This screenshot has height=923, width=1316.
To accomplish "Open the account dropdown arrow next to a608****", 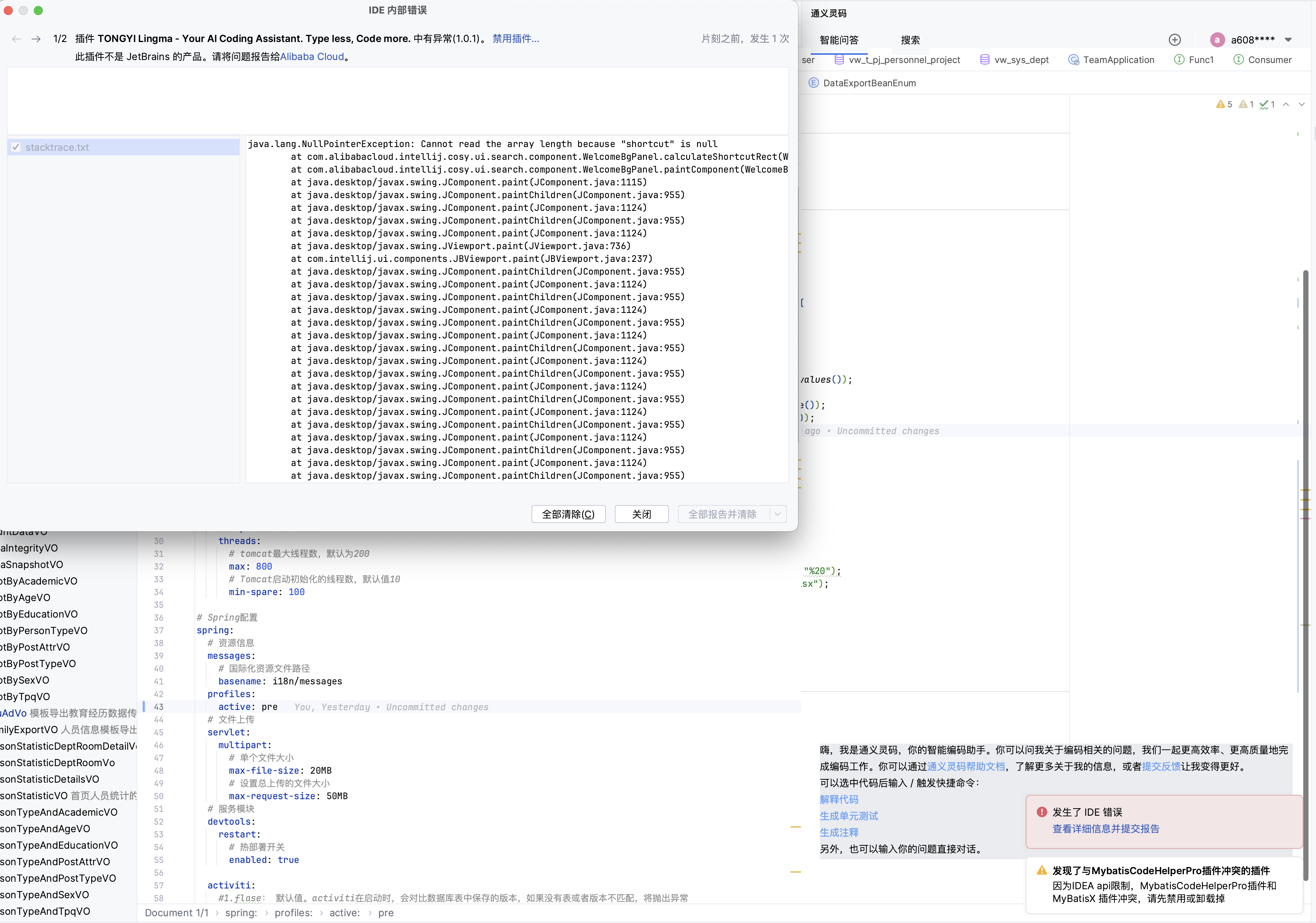I will pyautogui.click(x=1288, y=40).
